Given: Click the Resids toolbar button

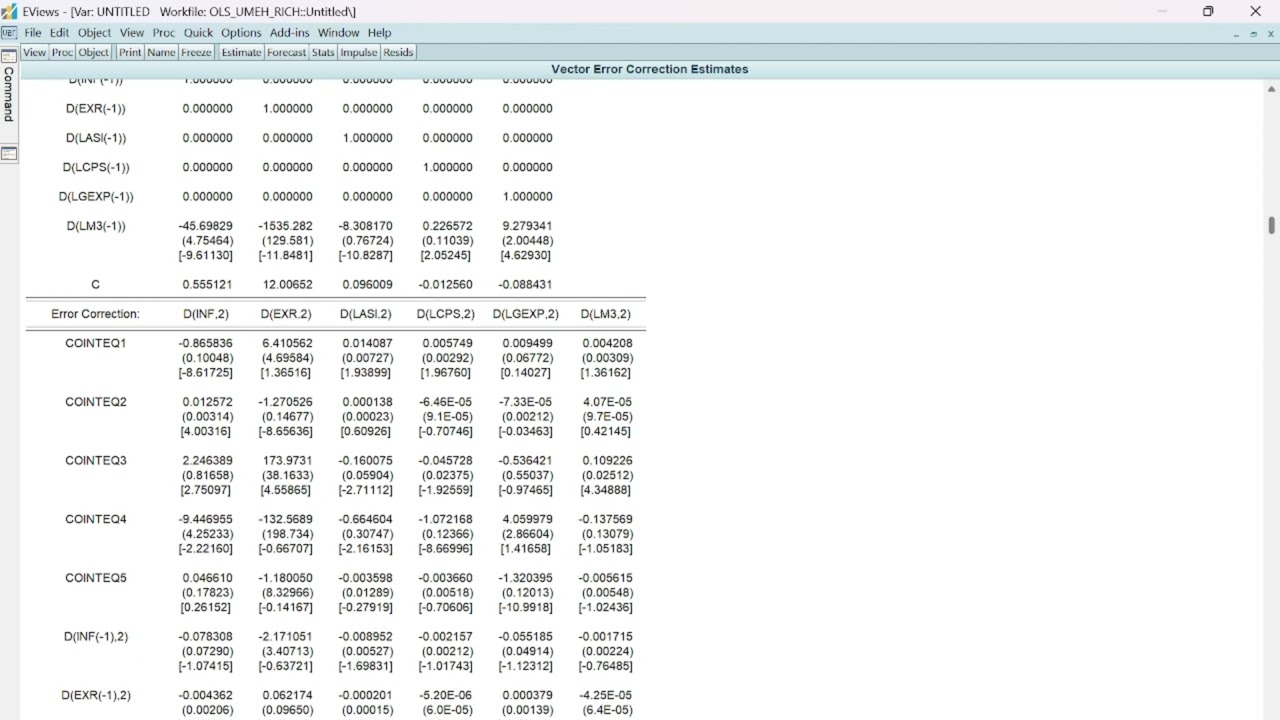Looking at the screenshot, I should pos(398,52).
